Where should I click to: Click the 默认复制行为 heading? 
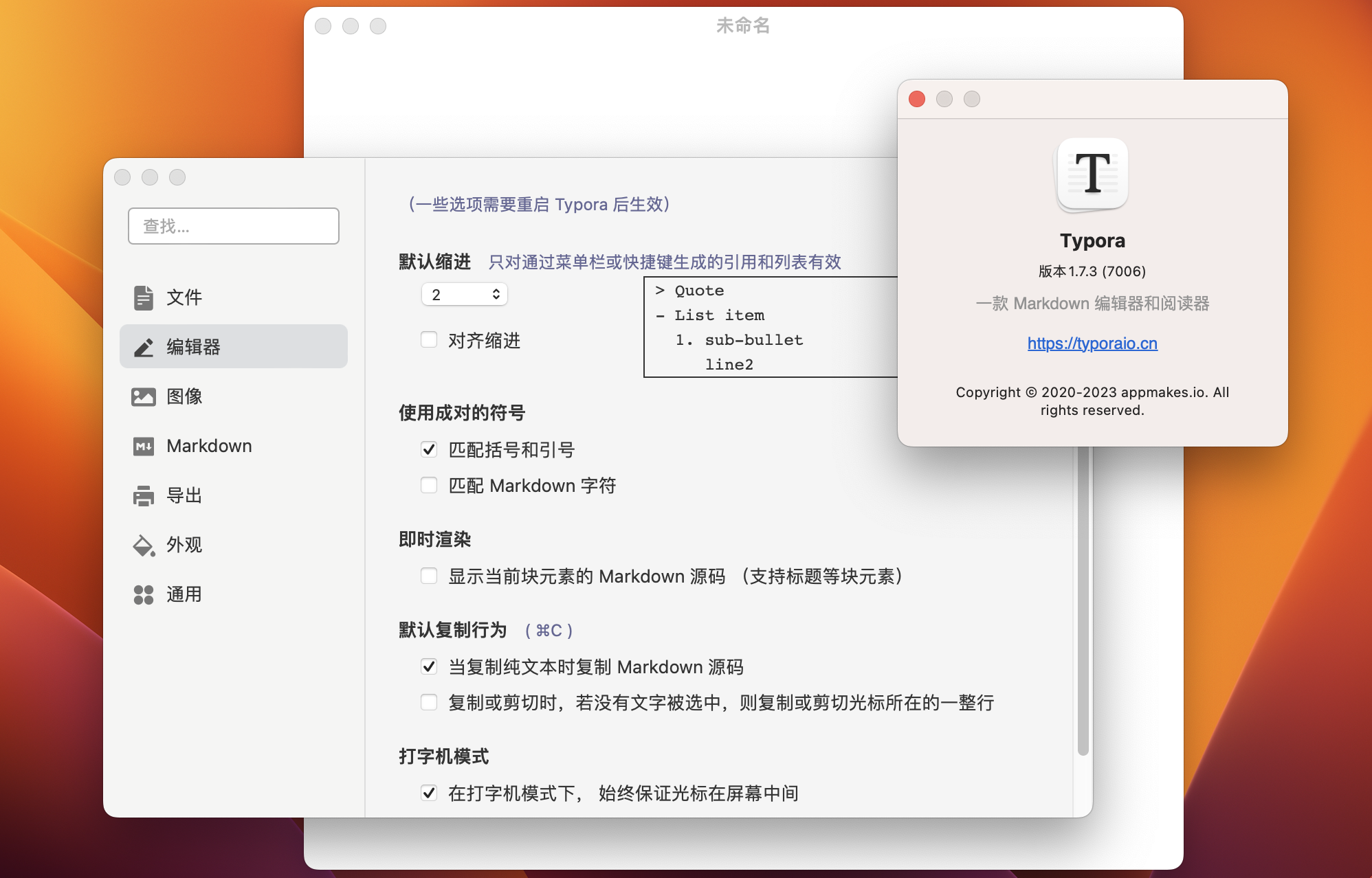pyautogui.click(x=452, y=630)
